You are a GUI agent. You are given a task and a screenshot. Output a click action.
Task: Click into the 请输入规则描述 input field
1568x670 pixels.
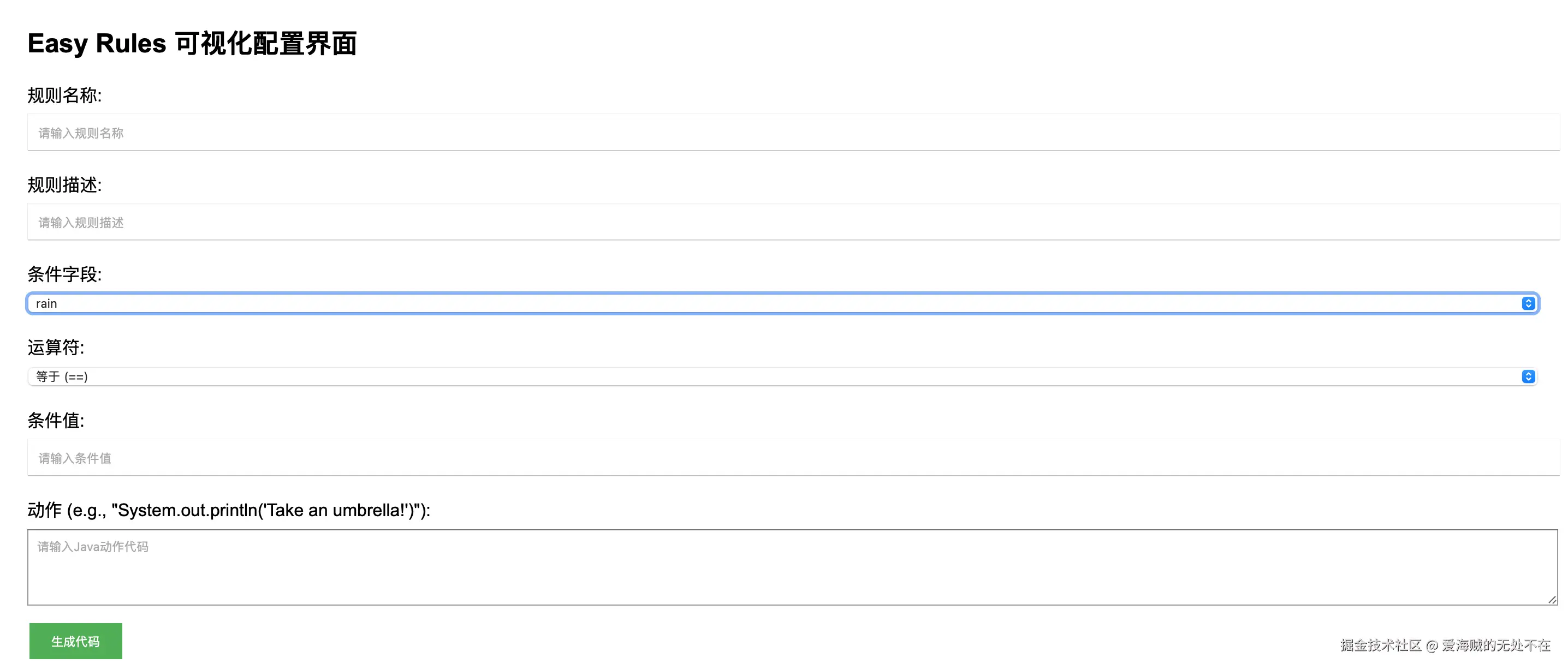791,222
